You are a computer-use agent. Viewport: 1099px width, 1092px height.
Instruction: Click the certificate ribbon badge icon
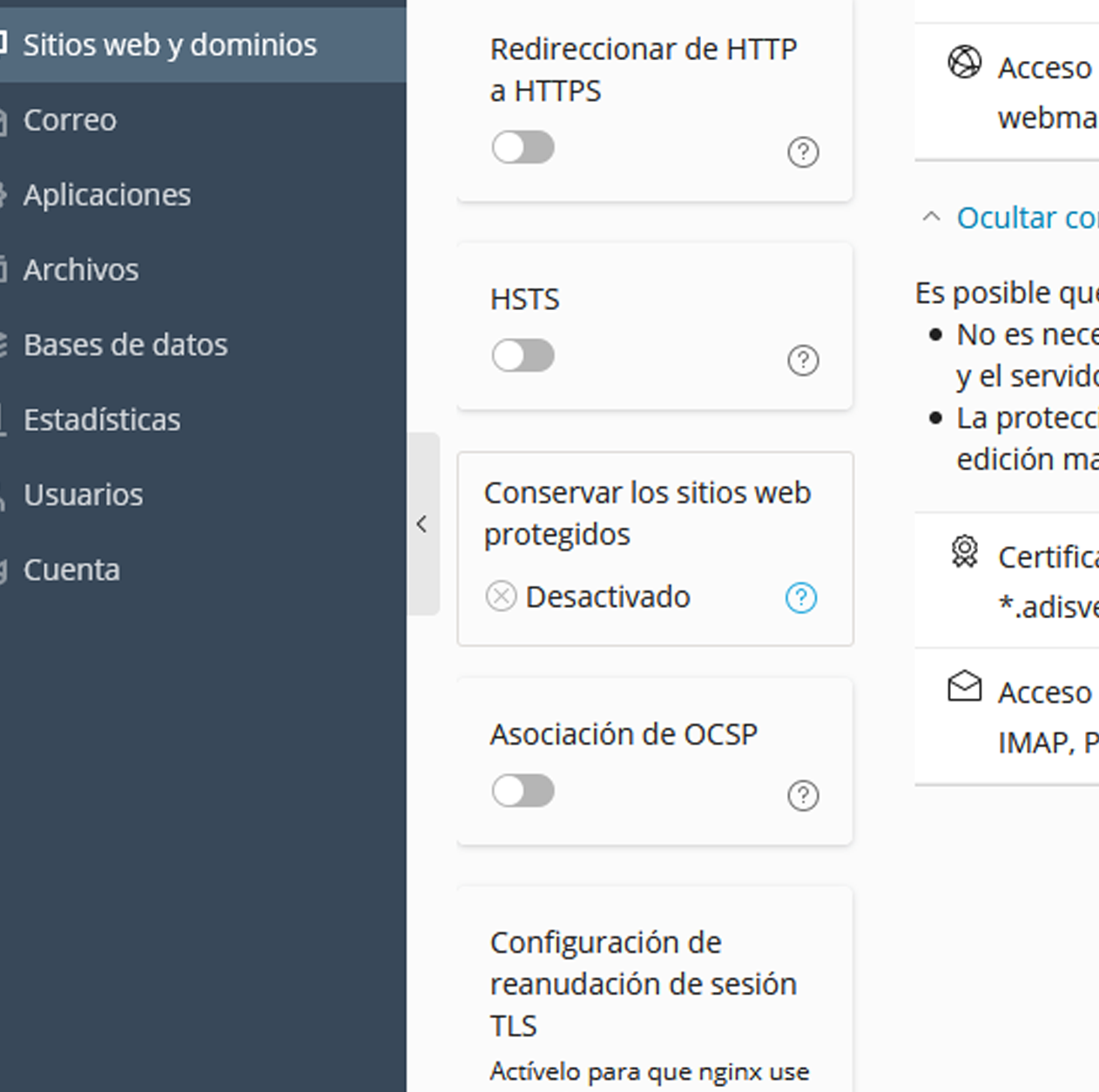964,552
